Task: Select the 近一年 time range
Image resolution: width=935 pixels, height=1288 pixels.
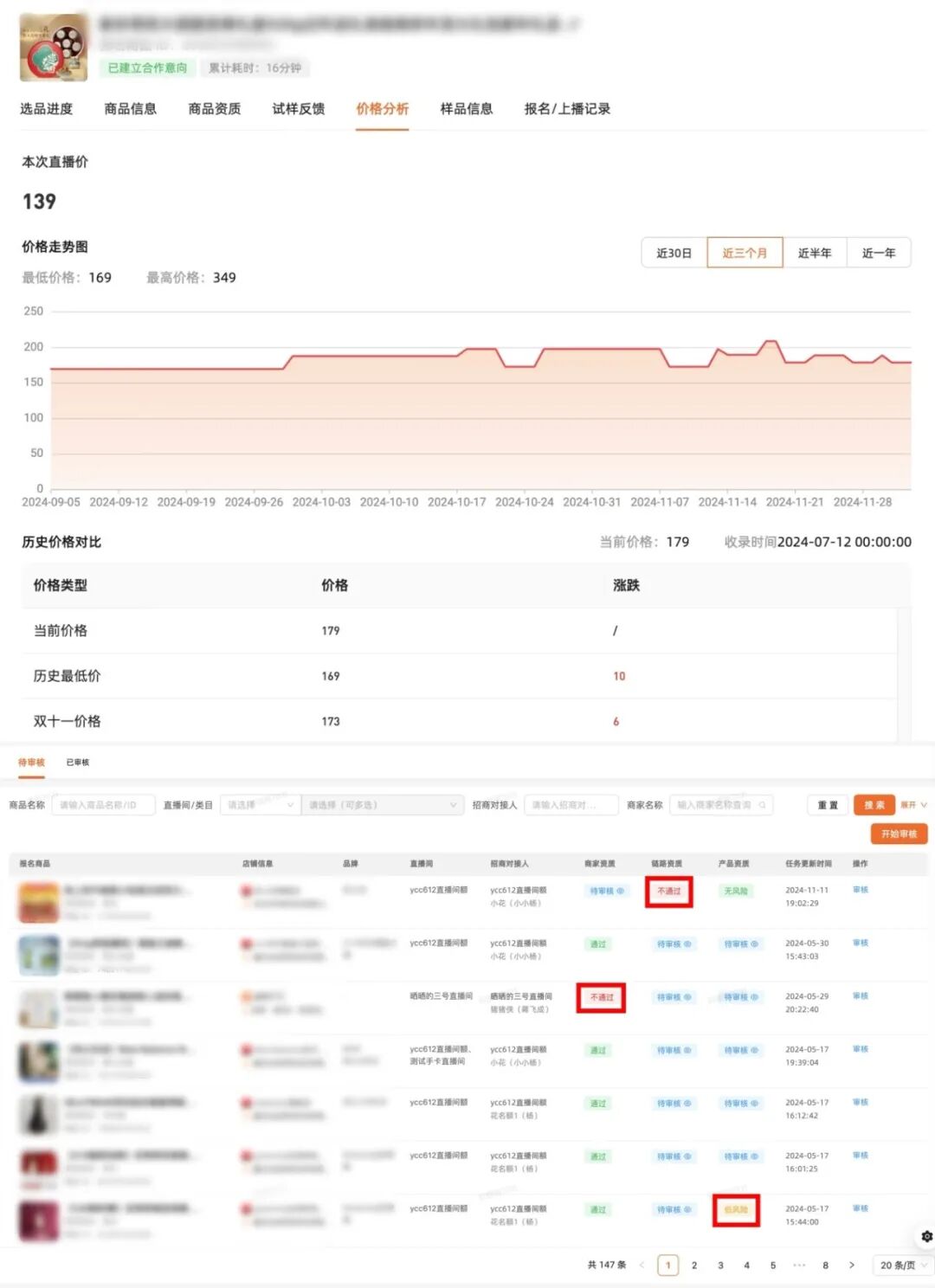Action: coord(878,252)
